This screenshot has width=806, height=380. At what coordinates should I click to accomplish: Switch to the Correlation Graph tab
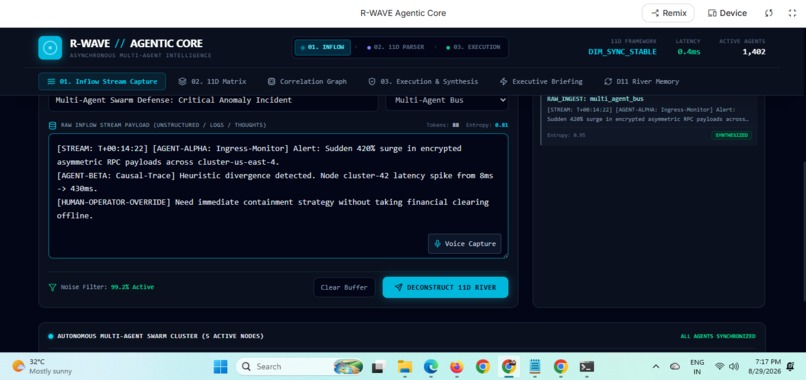(307, 81)
